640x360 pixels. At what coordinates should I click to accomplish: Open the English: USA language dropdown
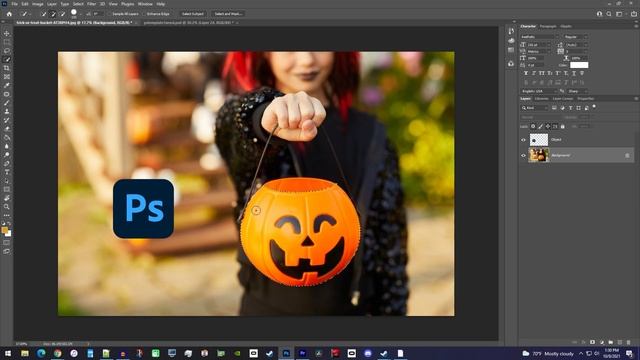tap(539, 91)
